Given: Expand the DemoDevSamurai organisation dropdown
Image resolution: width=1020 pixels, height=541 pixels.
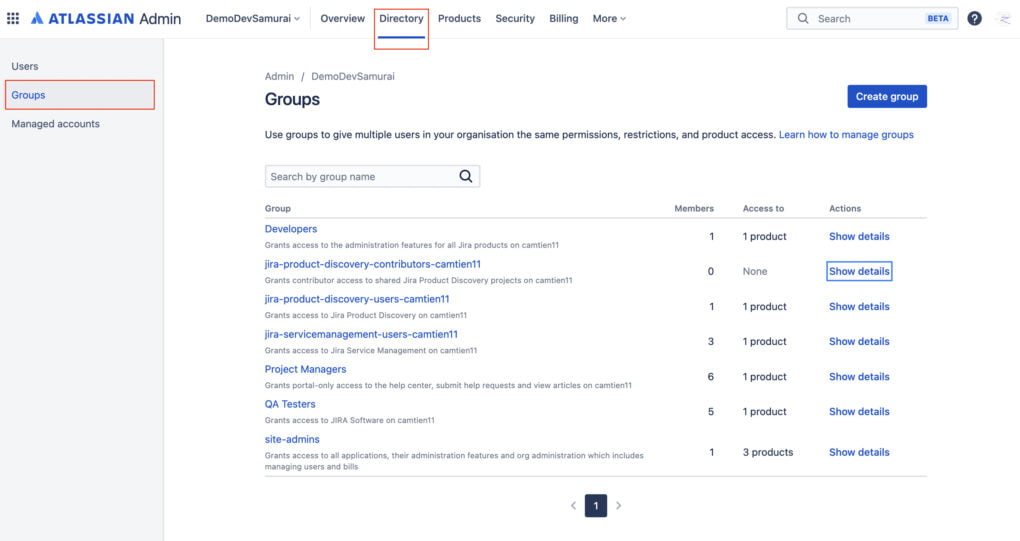Looking at the screenshot, I should [x=253, y=18].
